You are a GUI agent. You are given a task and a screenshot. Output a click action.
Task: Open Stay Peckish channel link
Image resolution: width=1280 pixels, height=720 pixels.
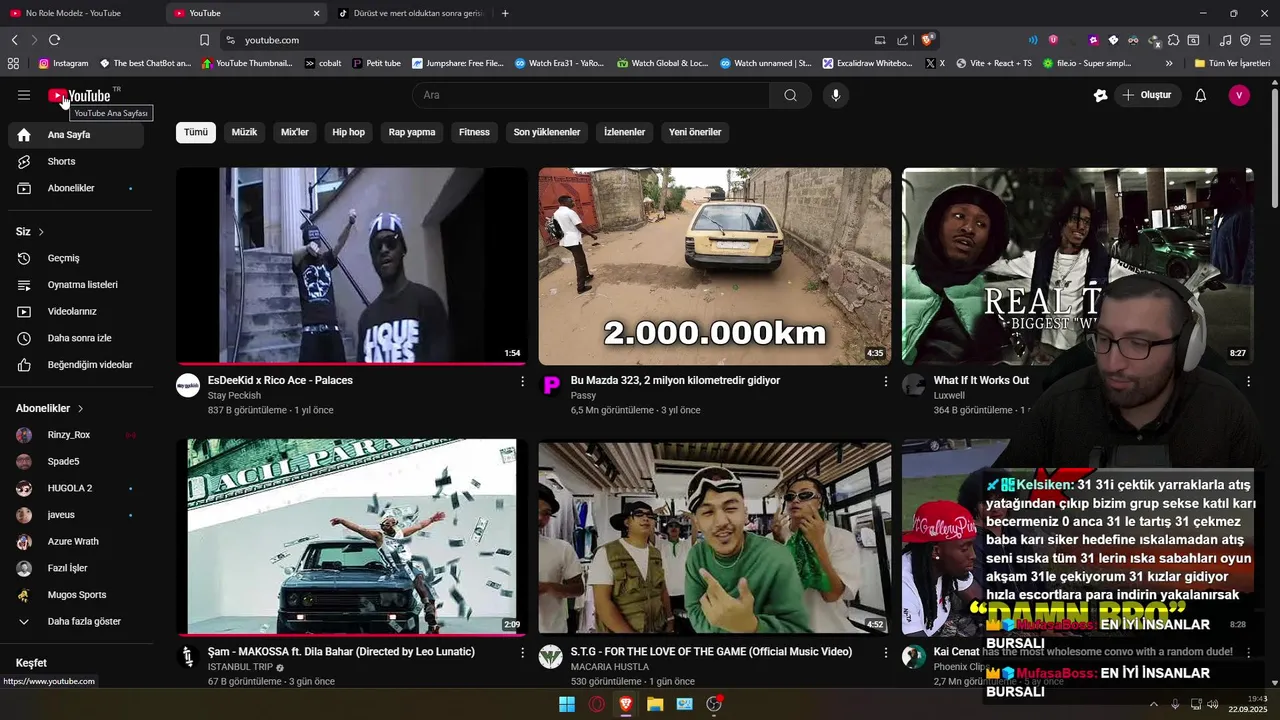[234, 396]
